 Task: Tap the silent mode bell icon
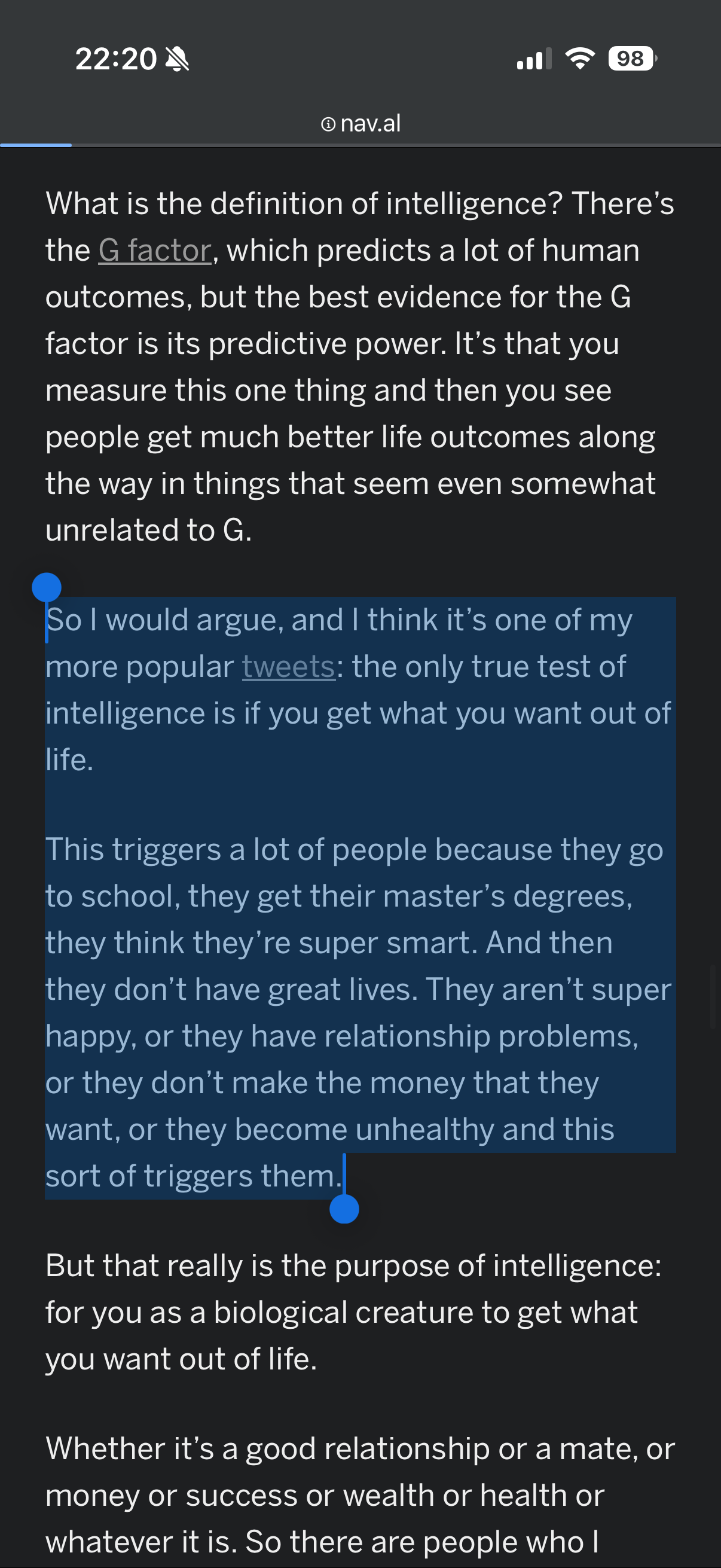177,59
